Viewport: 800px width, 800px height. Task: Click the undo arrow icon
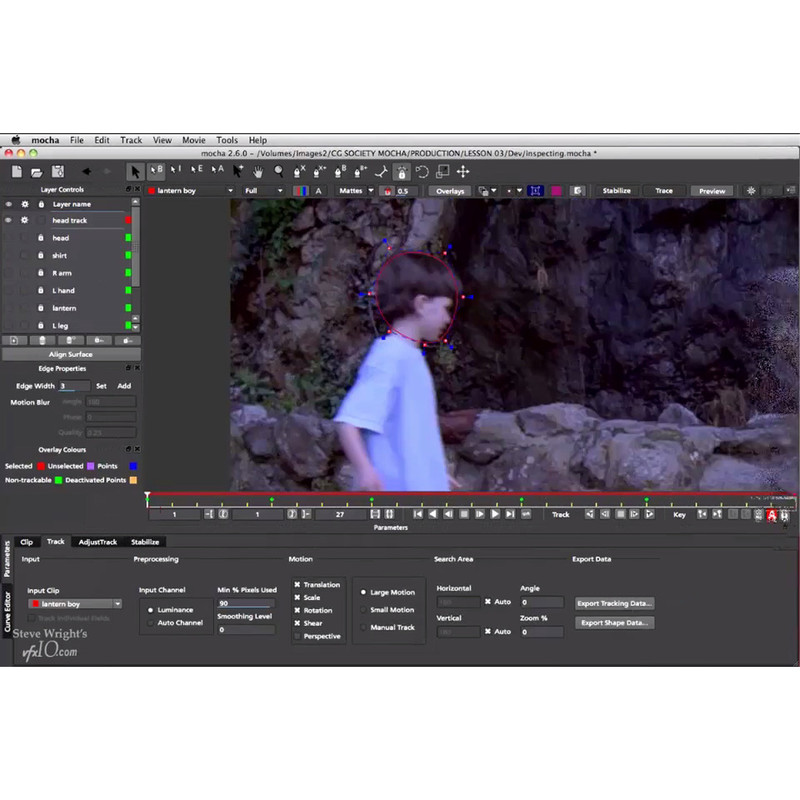click(x=87, y=172)
